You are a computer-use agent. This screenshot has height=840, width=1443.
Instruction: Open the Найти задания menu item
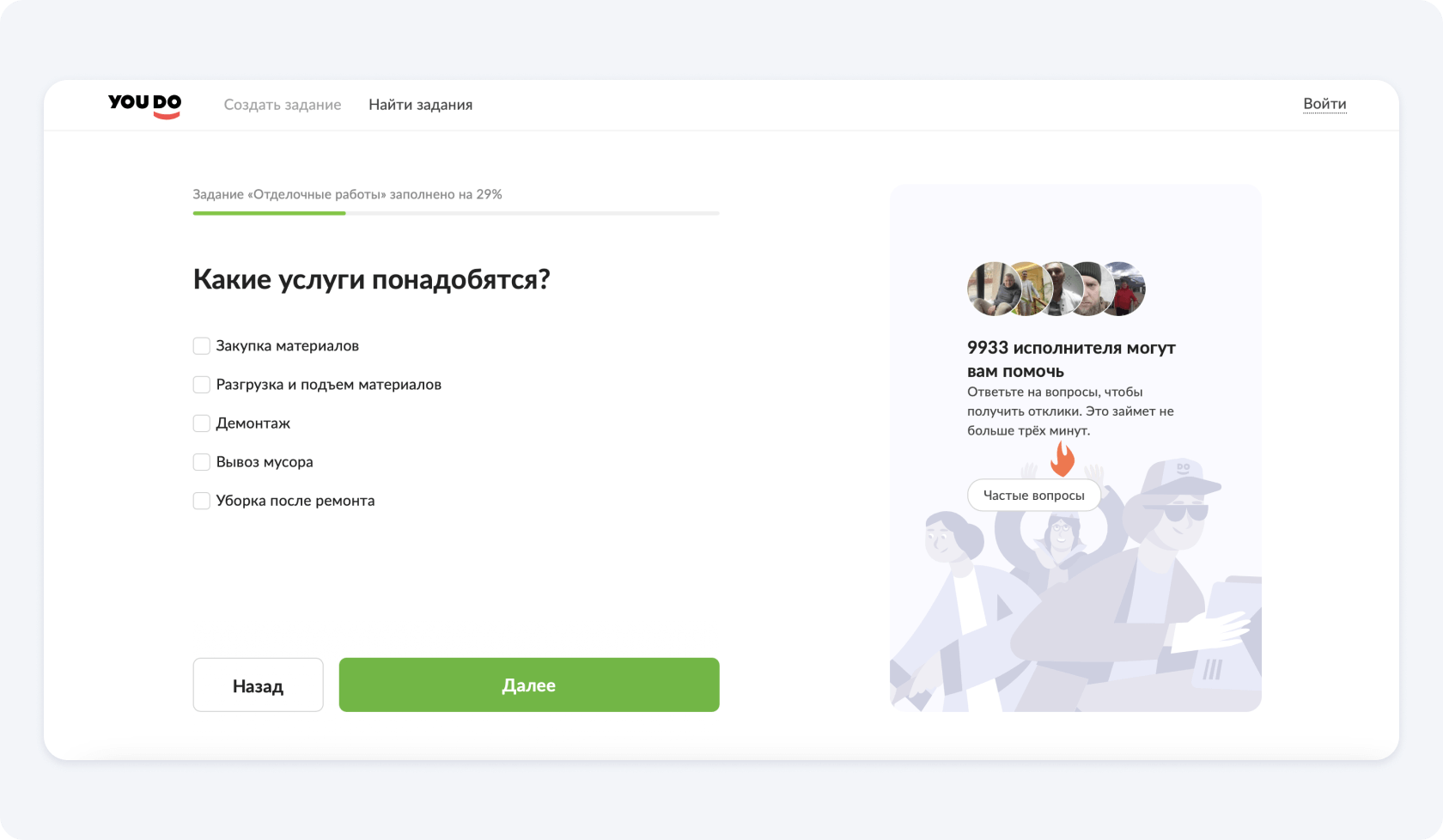[x=421, y=105]
